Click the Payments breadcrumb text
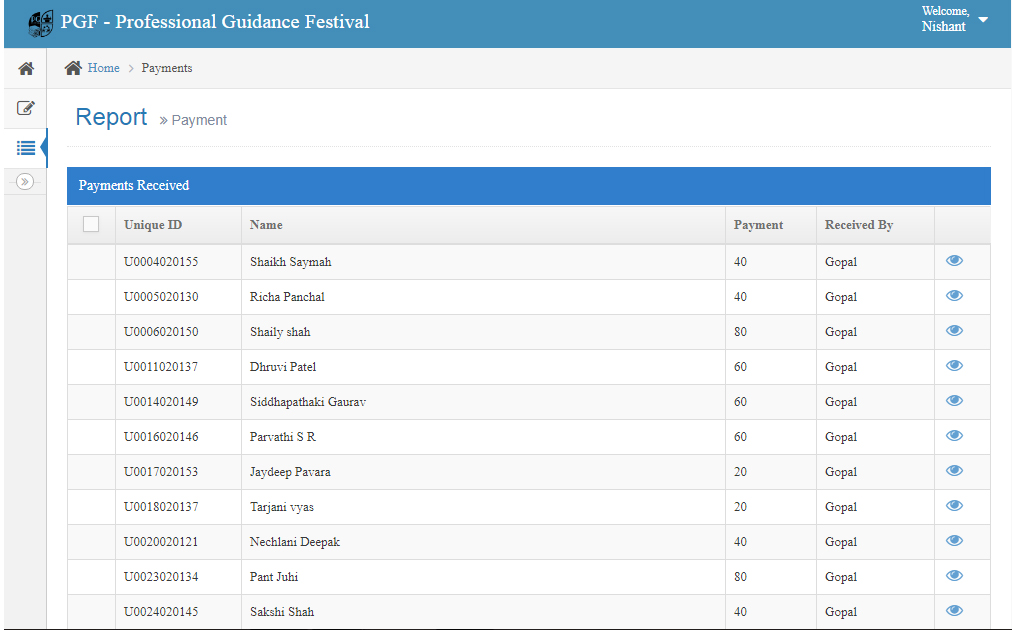The height and width of the screenshot is (630, 1012). 167,68
